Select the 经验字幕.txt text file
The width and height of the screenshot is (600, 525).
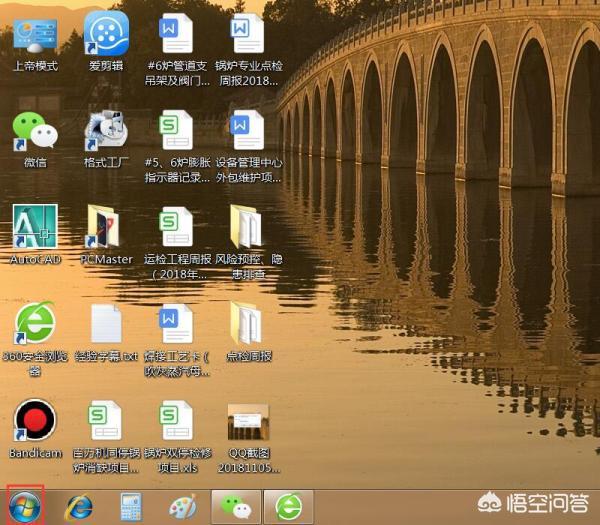point(106,326)
